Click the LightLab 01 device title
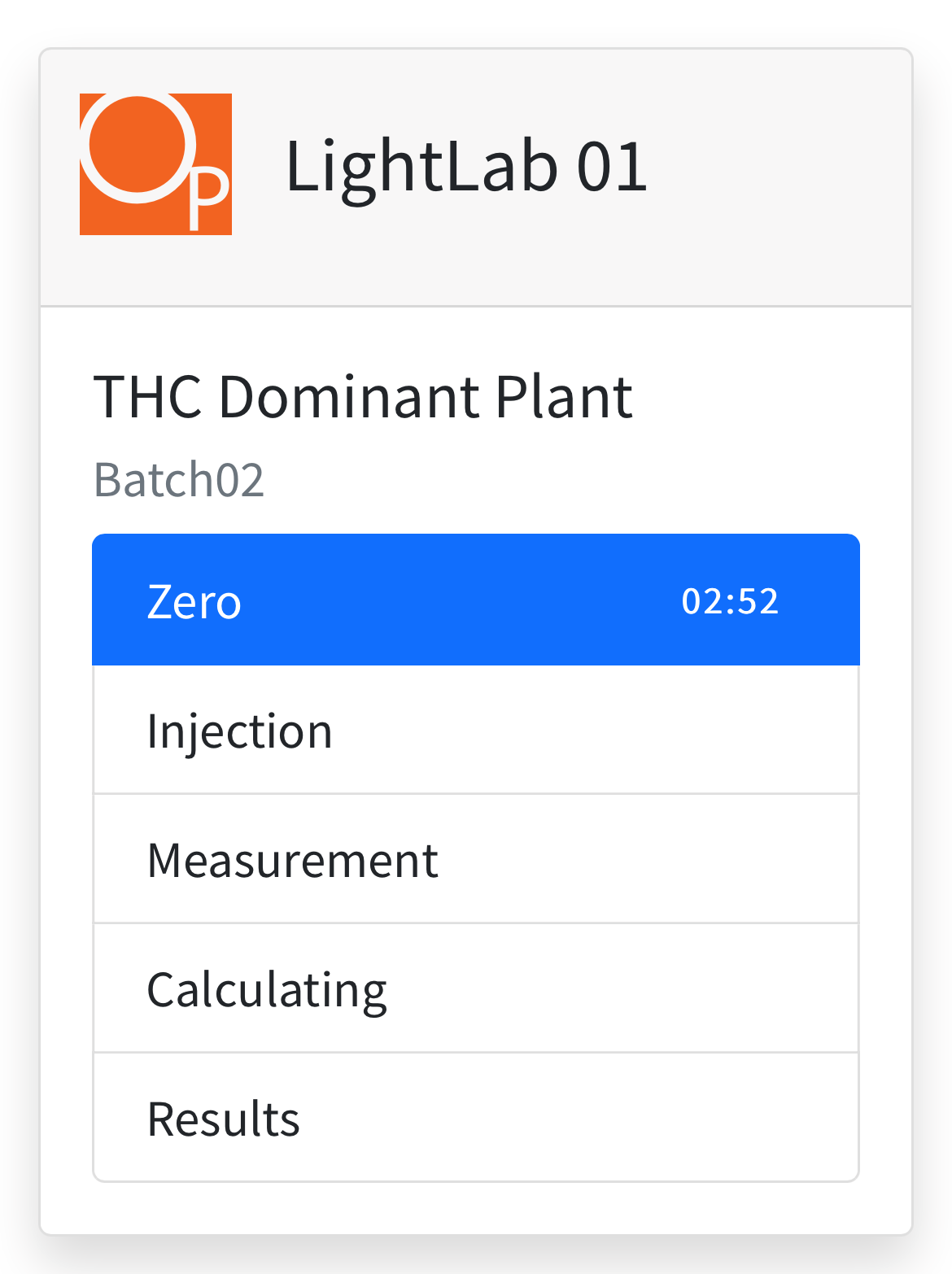This screenshot has height=1274, width=952. click(x=466, y=165)
